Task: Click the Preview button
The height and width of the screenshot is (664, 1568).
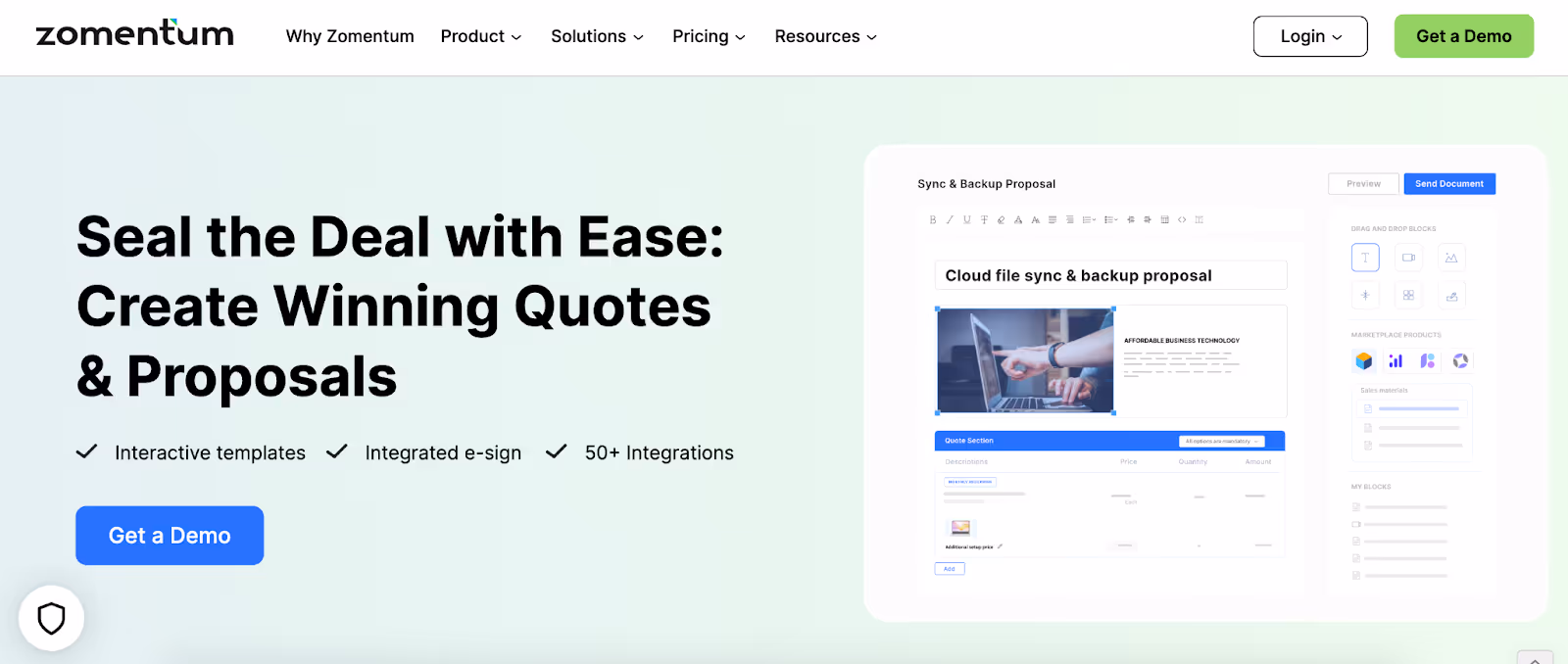Action: 1363,184
